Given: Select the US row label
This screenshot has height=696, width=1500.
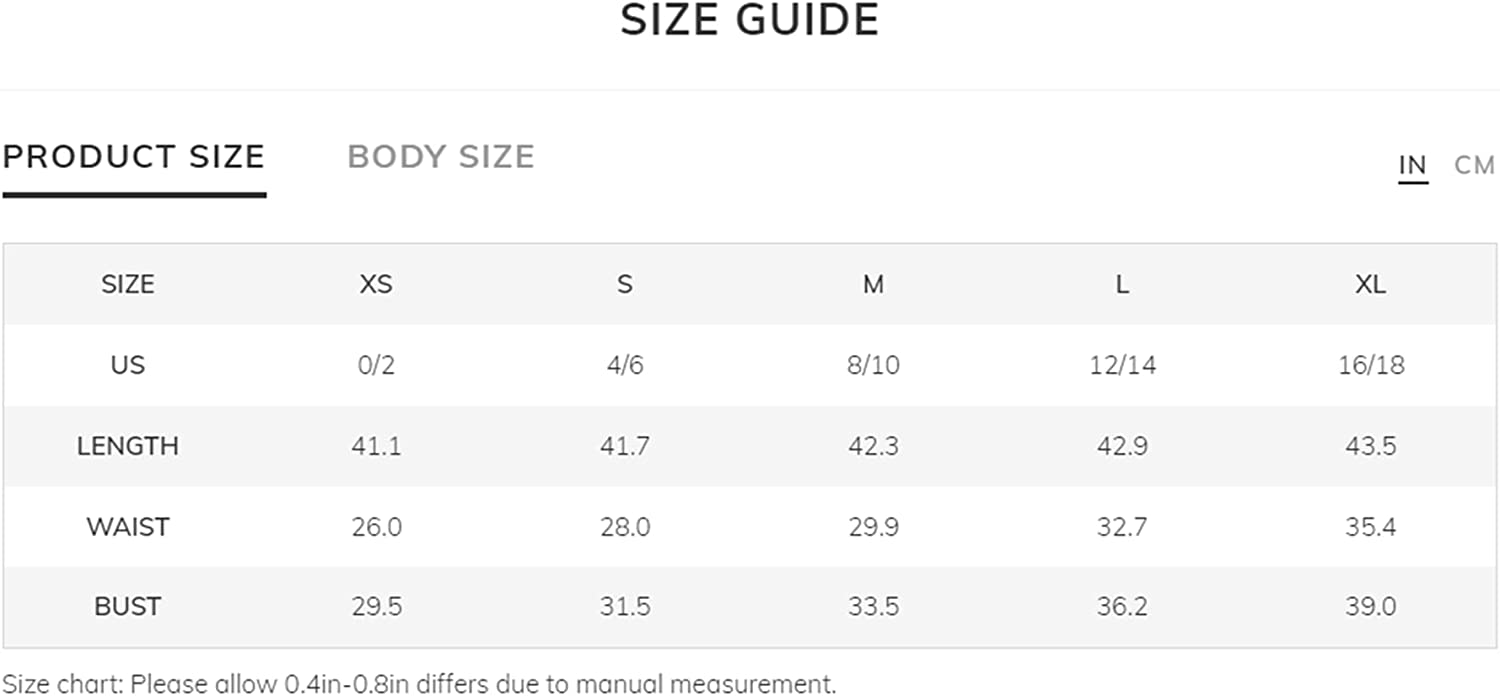Looking at the screenshot, I should coord(128,365).
